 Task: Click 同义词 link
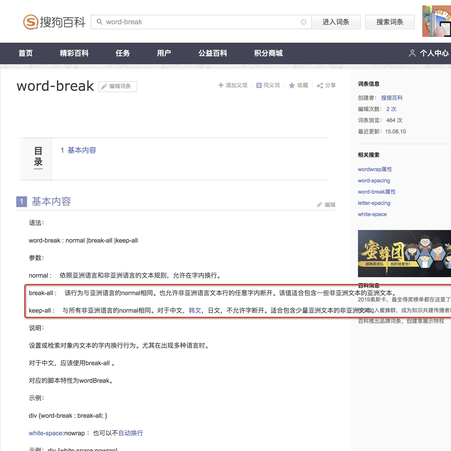click(272, 85)
